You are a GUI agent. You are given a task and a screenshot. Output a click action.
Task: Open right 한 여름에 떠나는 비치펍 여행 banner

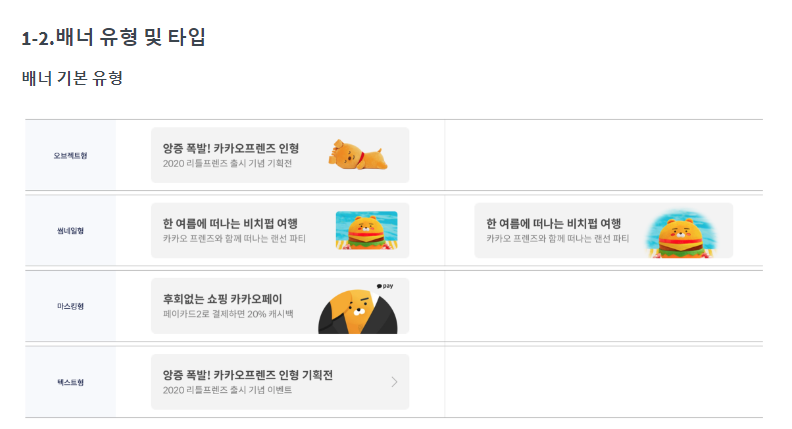pos(604,230)
